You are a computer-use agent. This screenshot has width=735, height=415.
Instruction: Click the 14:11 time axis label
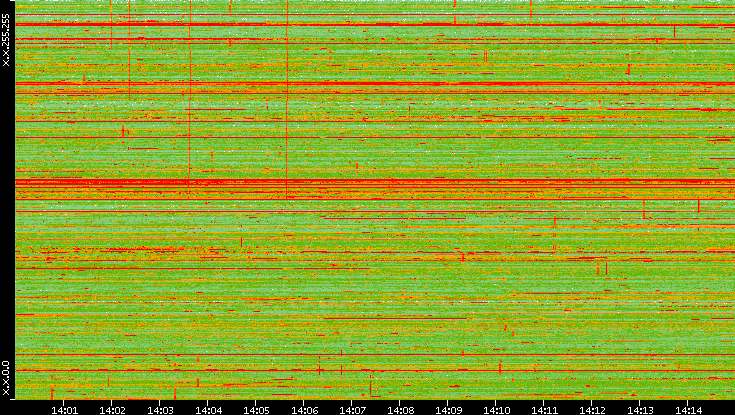(x=544, y=410)
